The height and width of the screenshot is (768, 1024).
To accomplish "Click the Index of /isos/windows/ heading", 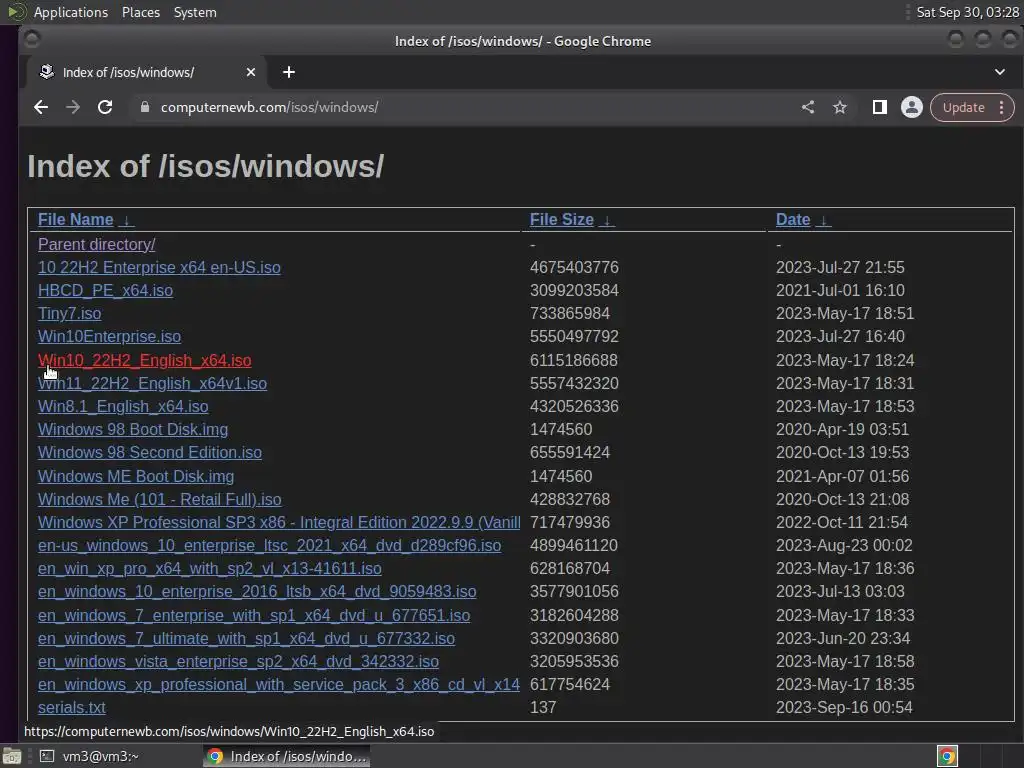I will tap(206, 166).
